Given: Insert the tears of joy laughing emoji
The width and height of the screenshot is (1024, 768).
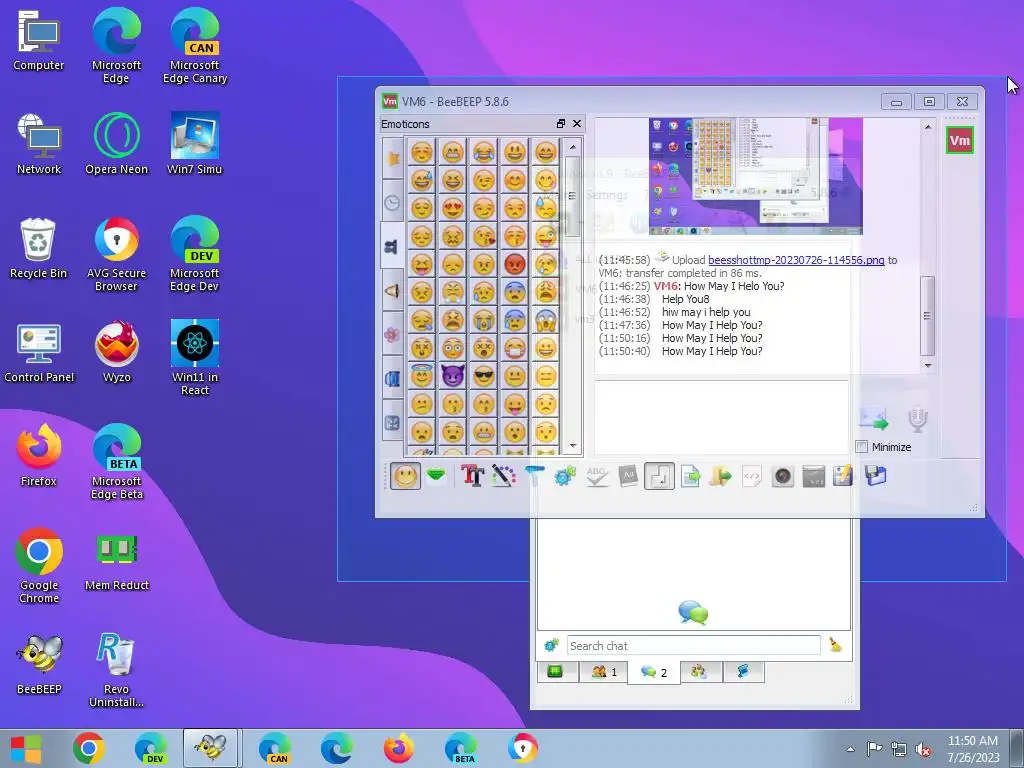Looking at the screenshot, I should click(x=483, y=152).
